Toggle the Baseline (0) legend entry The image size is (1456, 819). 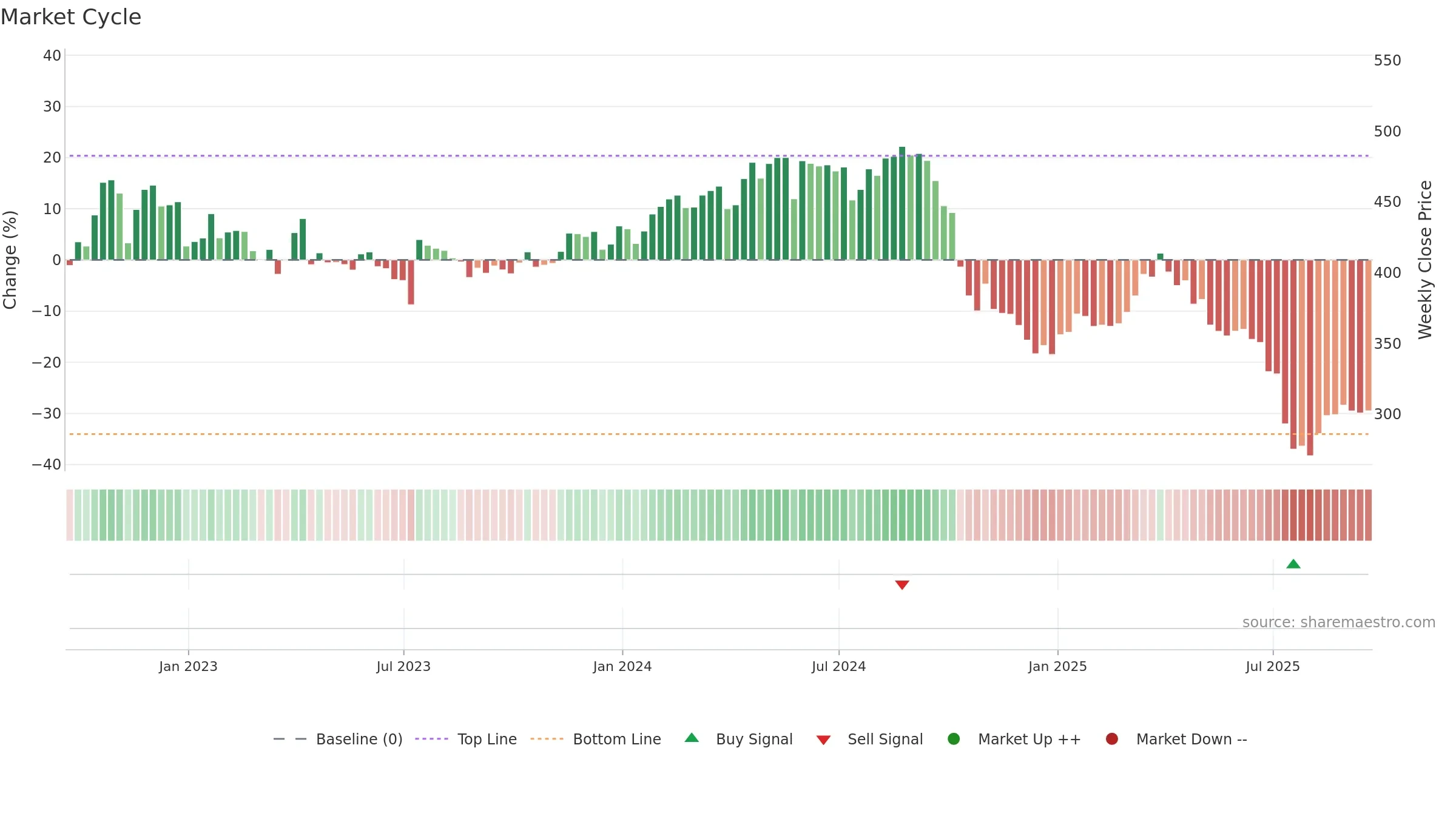(x=338, y=739)
